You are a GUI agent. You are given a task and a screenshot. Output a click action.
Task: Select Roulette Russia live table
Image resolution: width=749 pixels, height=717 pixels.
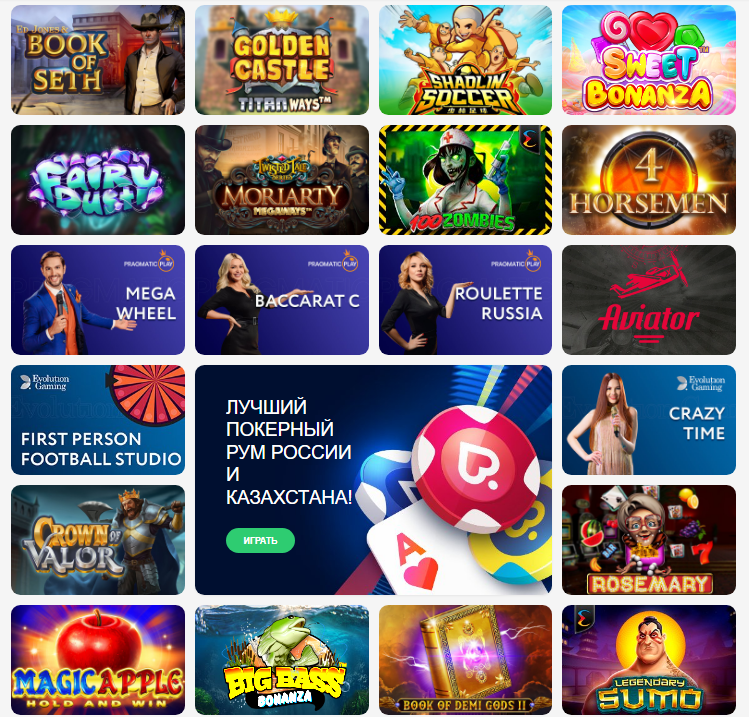tap(465, 300)
